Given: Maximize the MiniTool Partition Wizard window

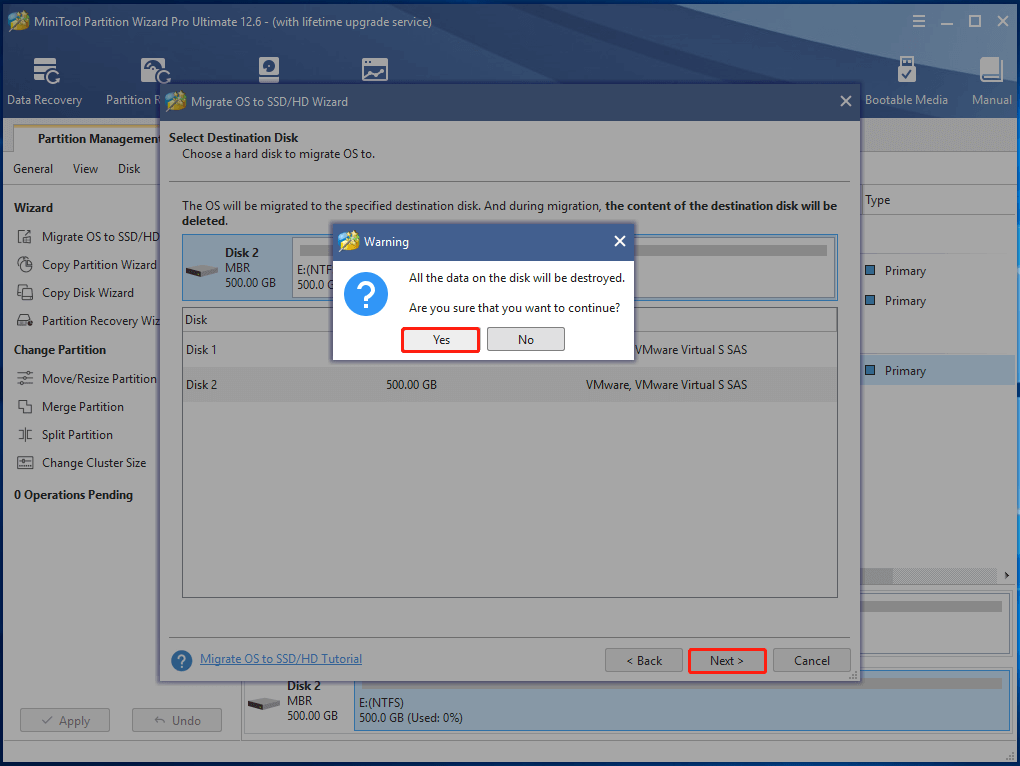Looking at the screenshot, I should pos(974,21).
